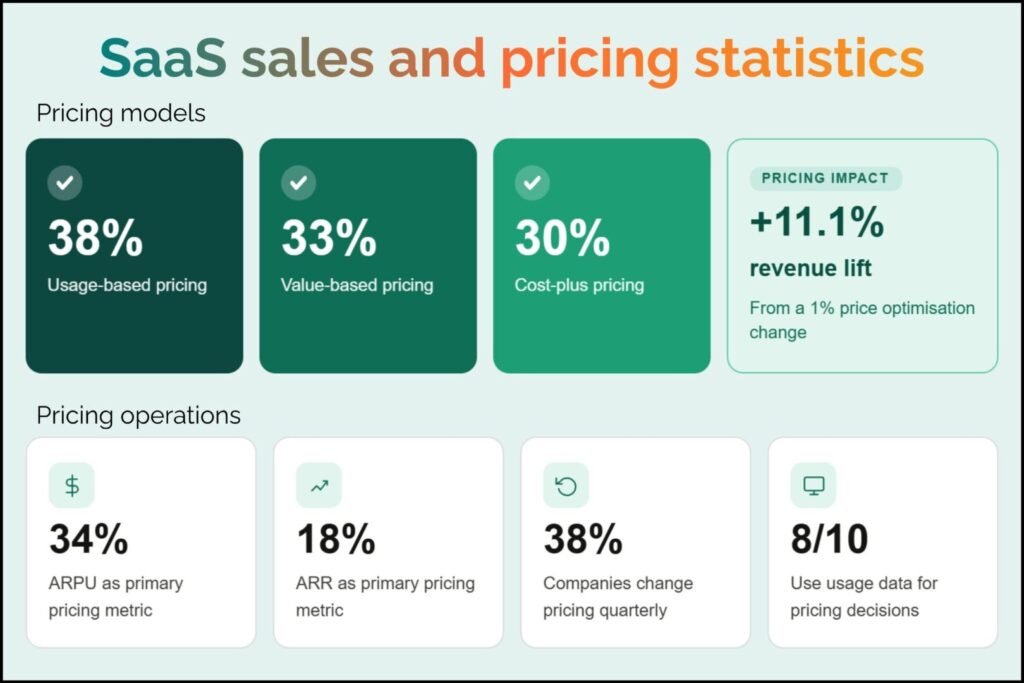The height and width of the screenshot is (683, 1024).
Task: Click the Pricing operations section heading
Action: click(x=139, y=414)
